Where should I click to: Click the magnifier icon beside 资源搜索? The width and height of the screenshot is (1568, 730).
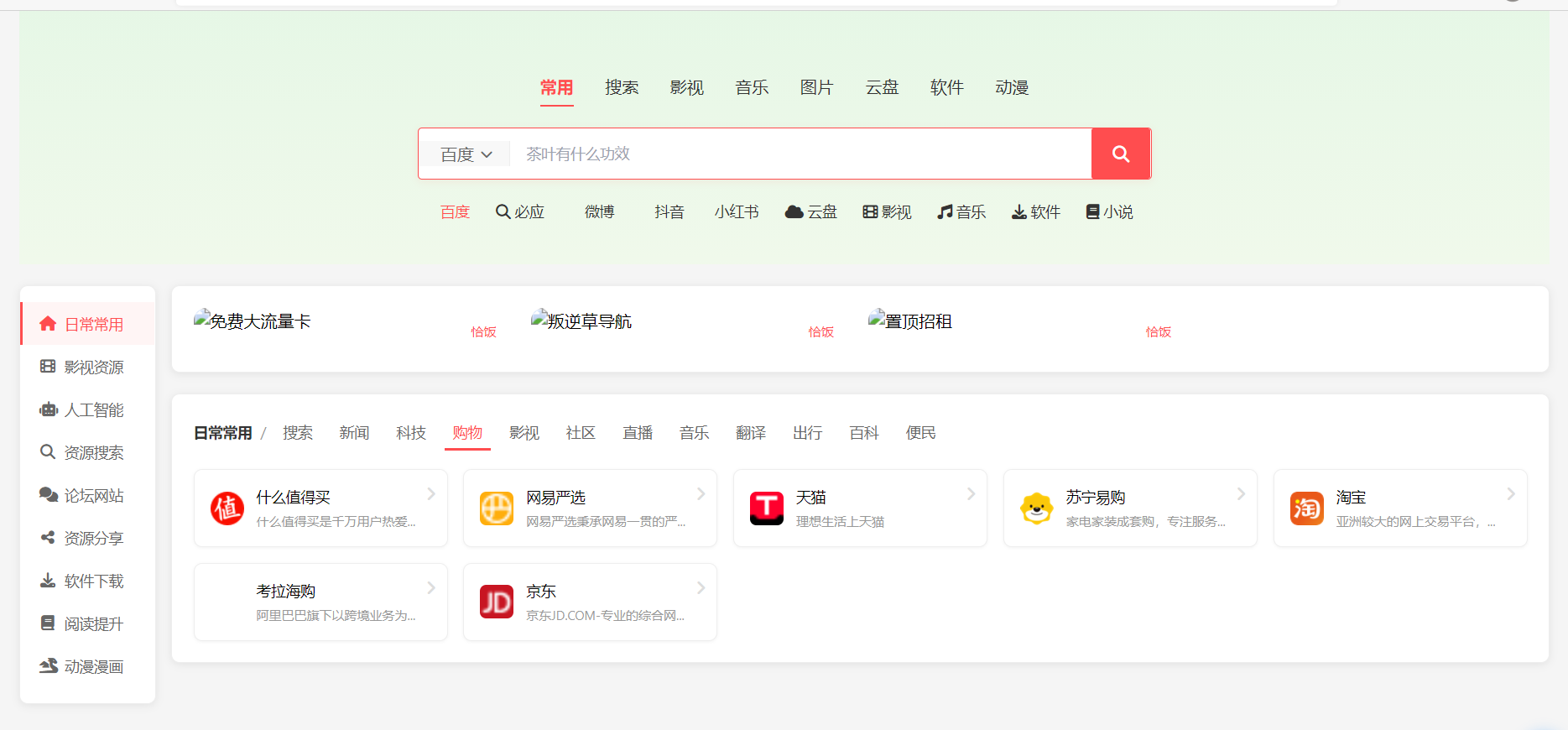pyautogui.click(x=48, y=452)
